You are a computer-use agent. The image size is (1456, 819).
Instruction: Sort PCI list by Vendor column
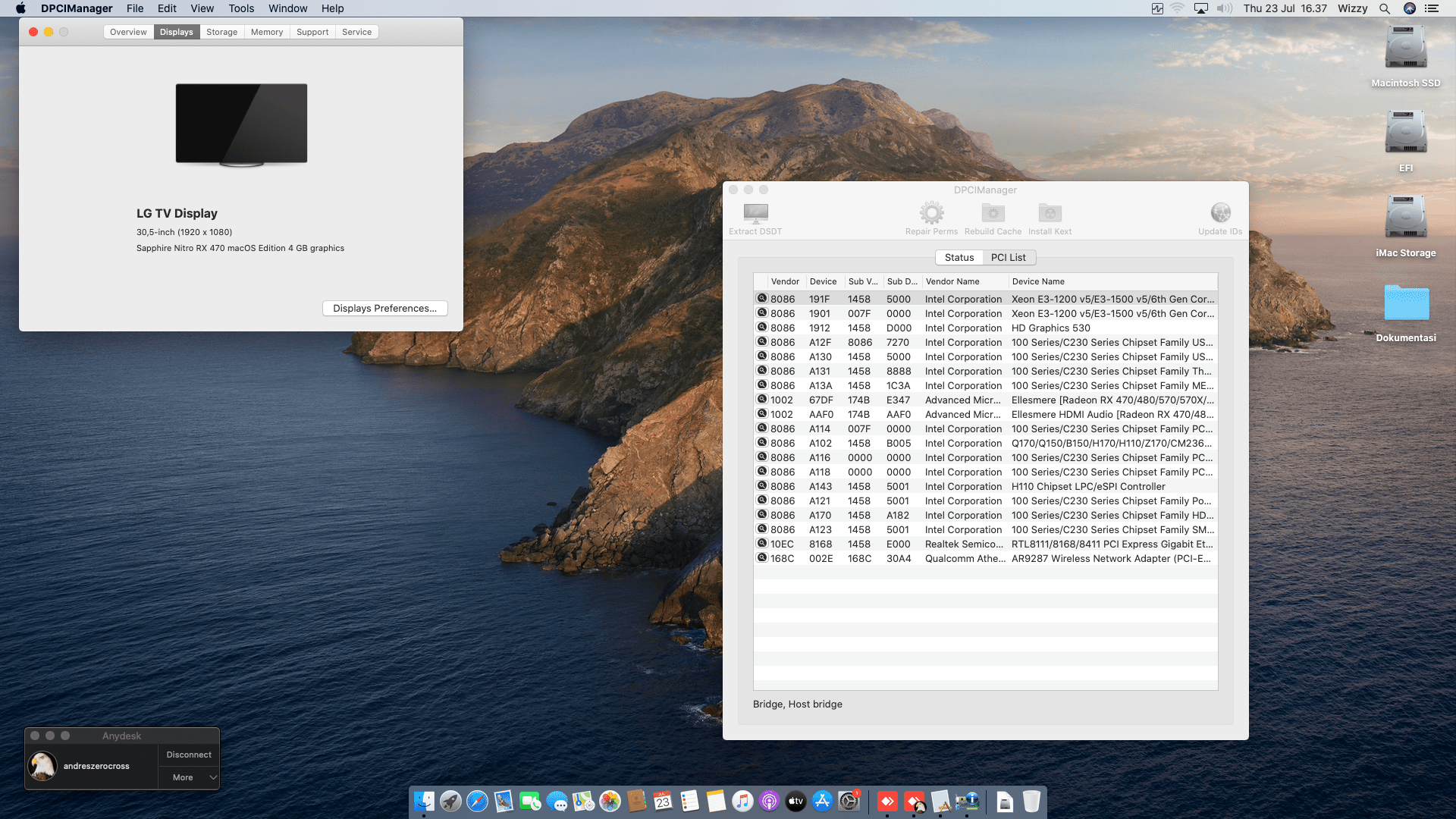click(785, 281)
